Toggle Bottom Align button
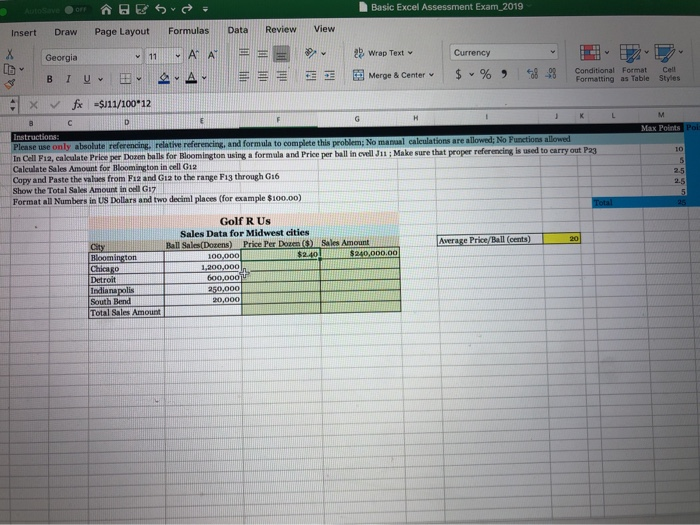Screen dimensions: 700x525 tap(281, 54)
